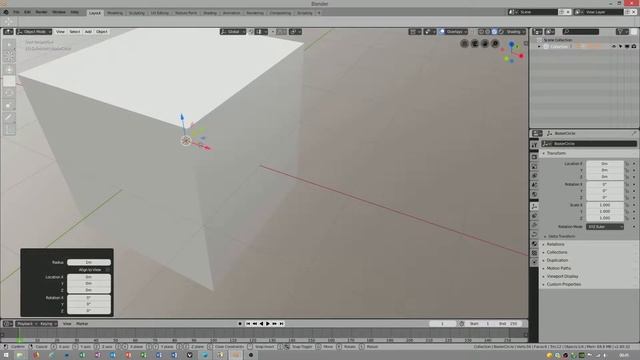Open the Rotation Mode XYZ Euler dropdown
The height and width of the screenshot is (360, 640).
pyautogui.click(x=605, y=227)
